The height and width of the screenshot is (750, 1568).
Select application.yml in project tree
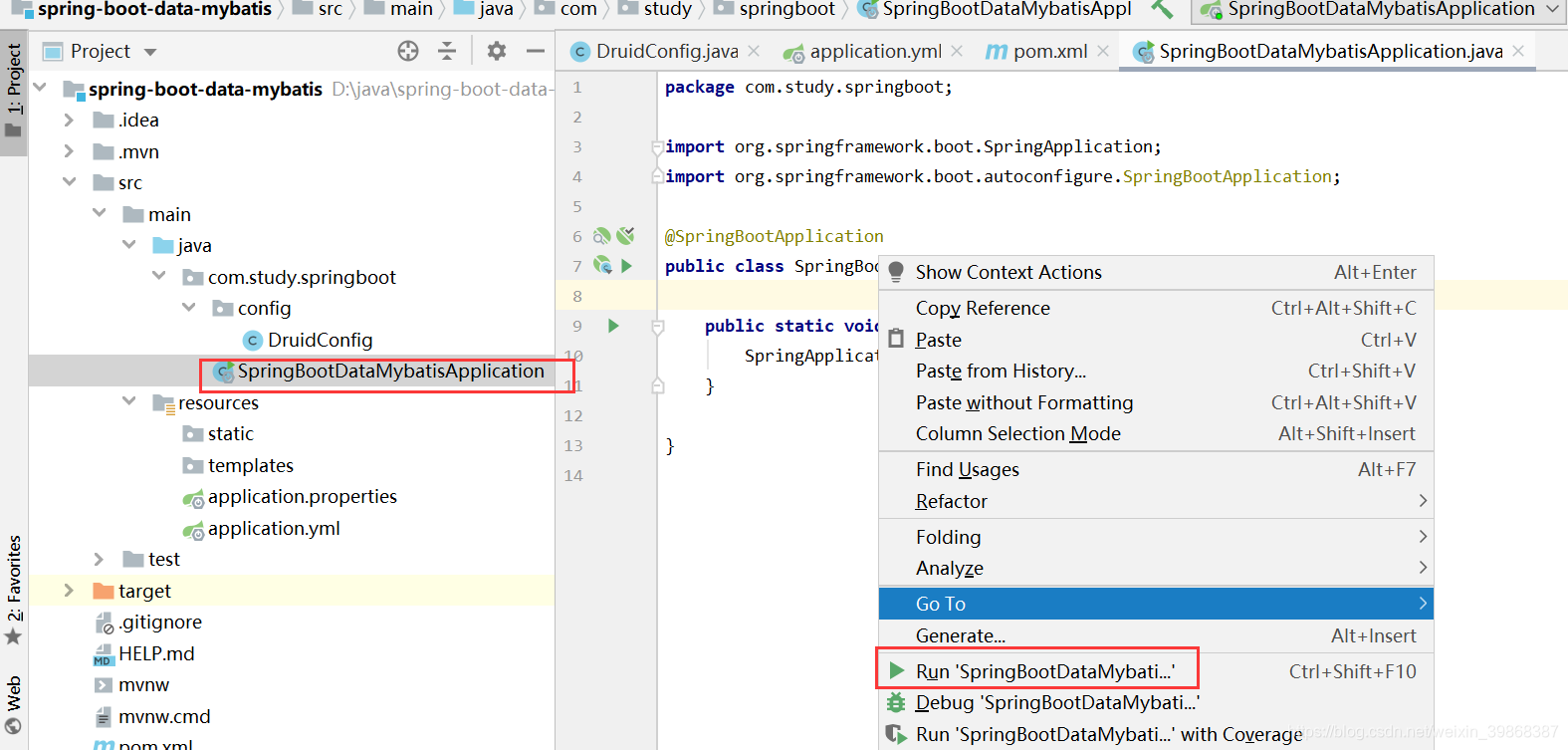click(262, 528)
